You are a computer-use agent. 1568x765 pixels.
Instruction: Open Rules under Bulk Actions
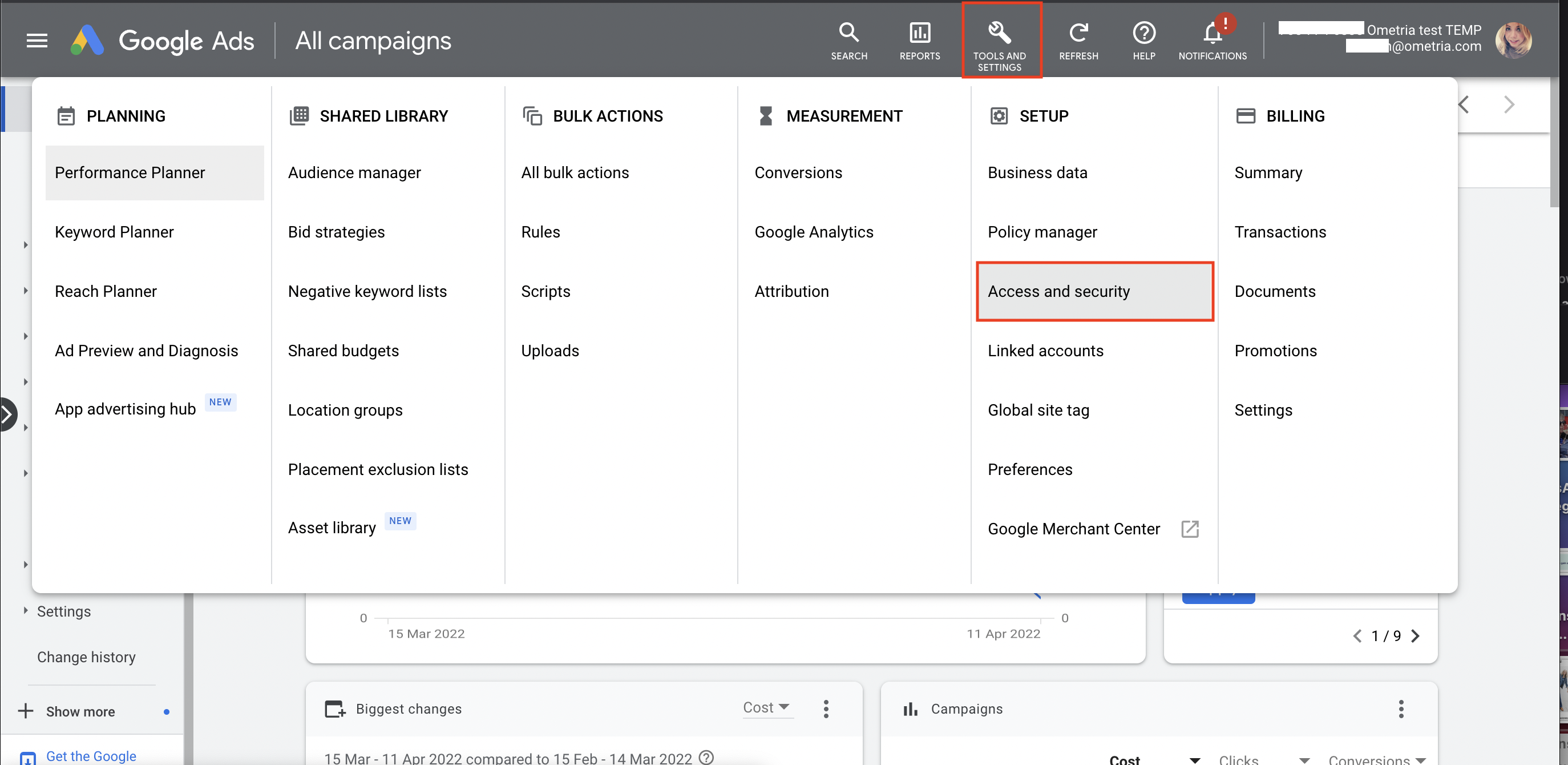pos(540,232)
